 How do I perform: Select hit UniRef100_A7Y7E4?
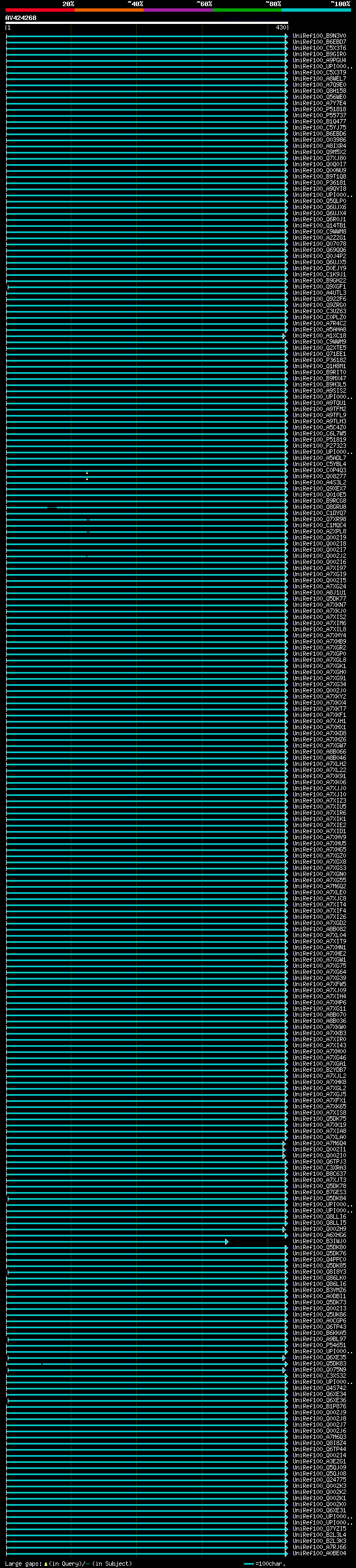(319, 103)
